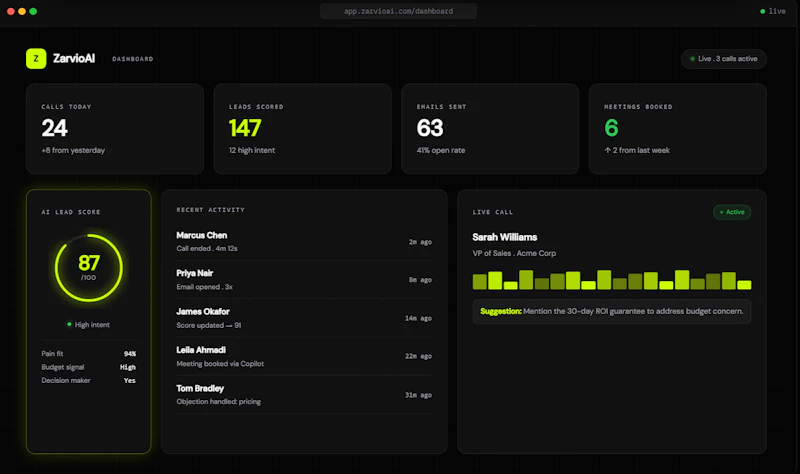Open the Leila Ahmadi activity row

pyautogui.click(x=304, y=356)
